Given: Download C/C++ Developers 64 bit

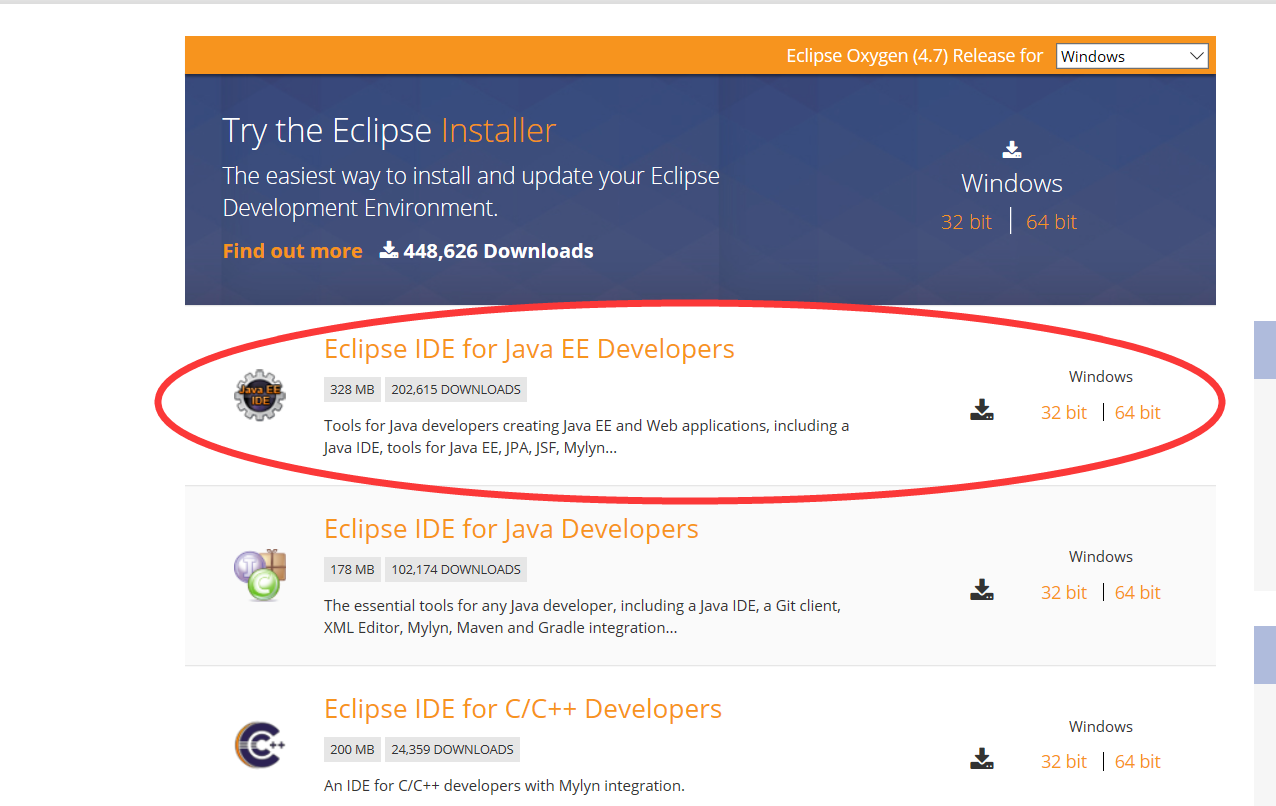Looking at the screenshot, I should (1138, 761).
